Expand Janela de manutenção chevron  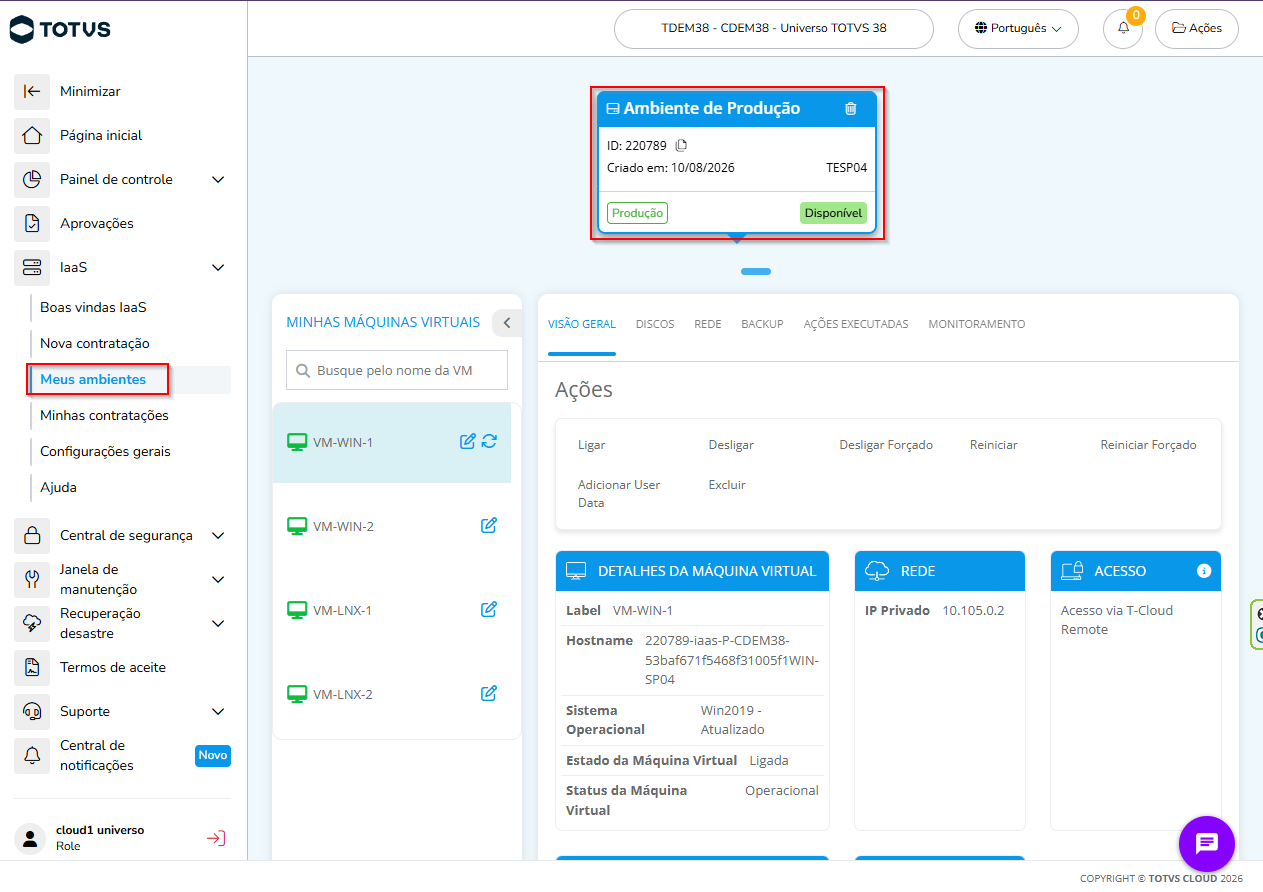point(218,579)
